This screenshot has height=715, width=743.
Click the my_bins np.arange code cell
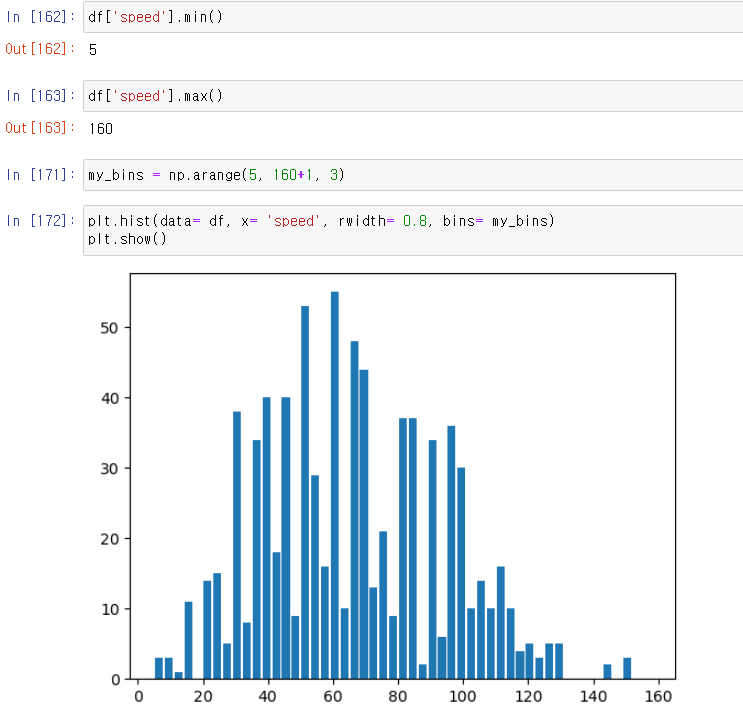413,175
